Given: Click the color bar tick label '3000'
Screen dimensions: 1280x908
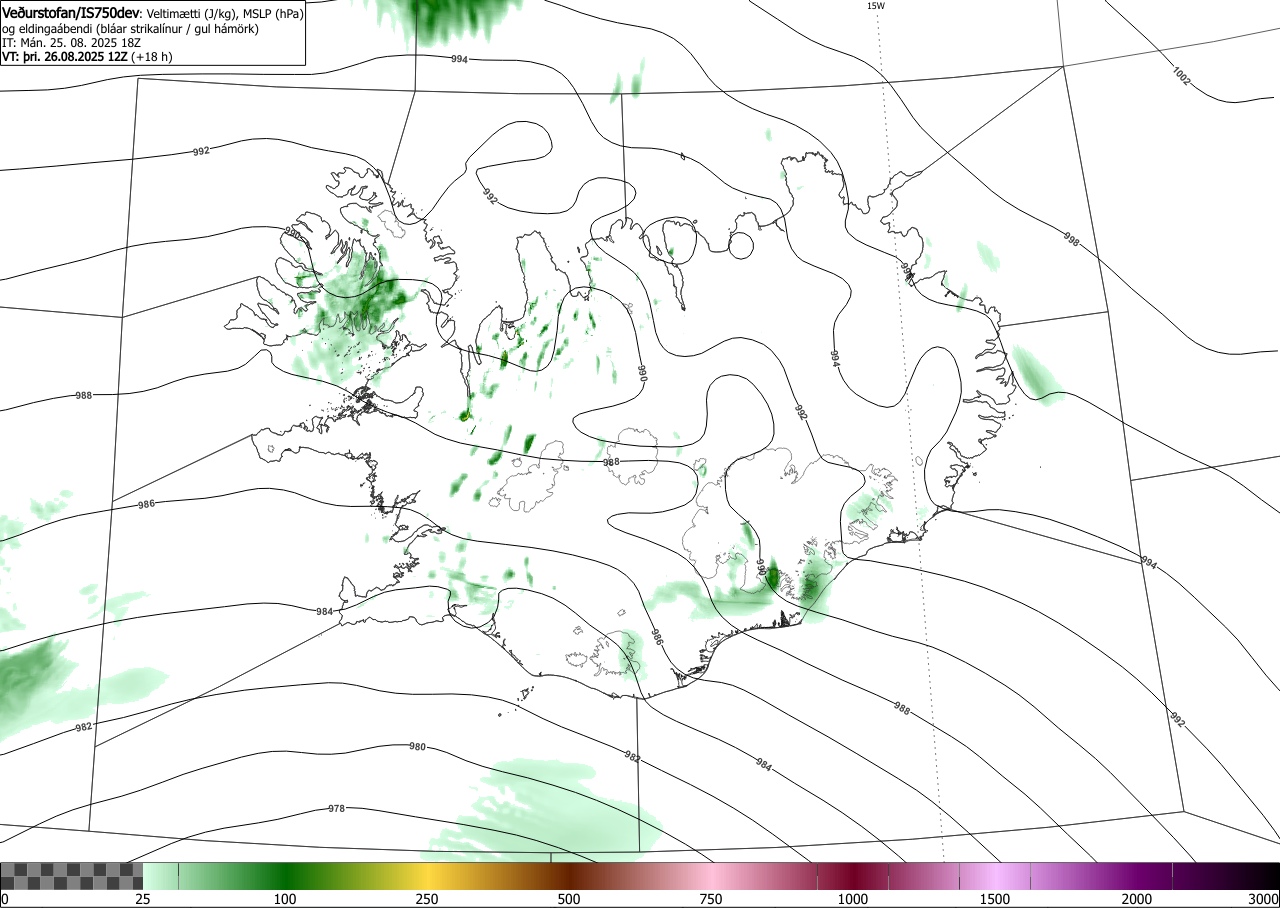Looking at the screenshot, I should [1264, 899].
